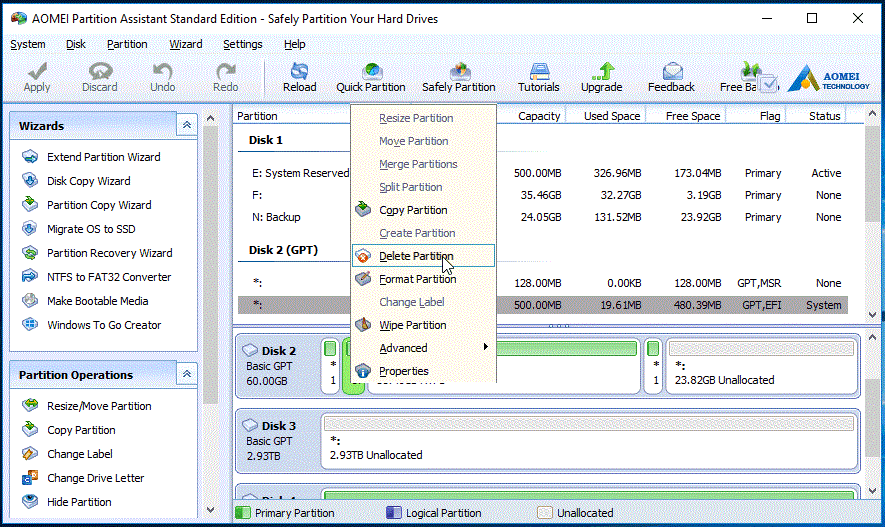Click the Disk 2 Basic GPT label
Screen dimensions: 885x527
(x=277, y=366)
